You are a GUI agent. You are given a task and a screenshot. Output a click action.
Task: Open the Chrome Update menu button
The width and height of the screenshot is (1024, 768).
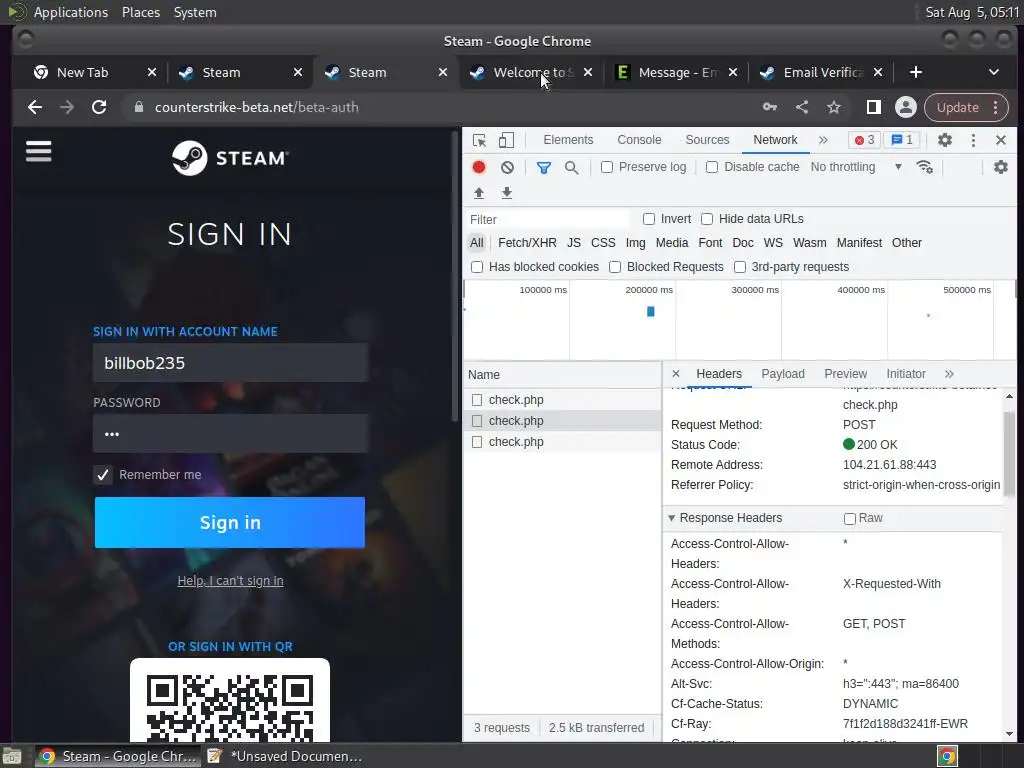[967, 107]
